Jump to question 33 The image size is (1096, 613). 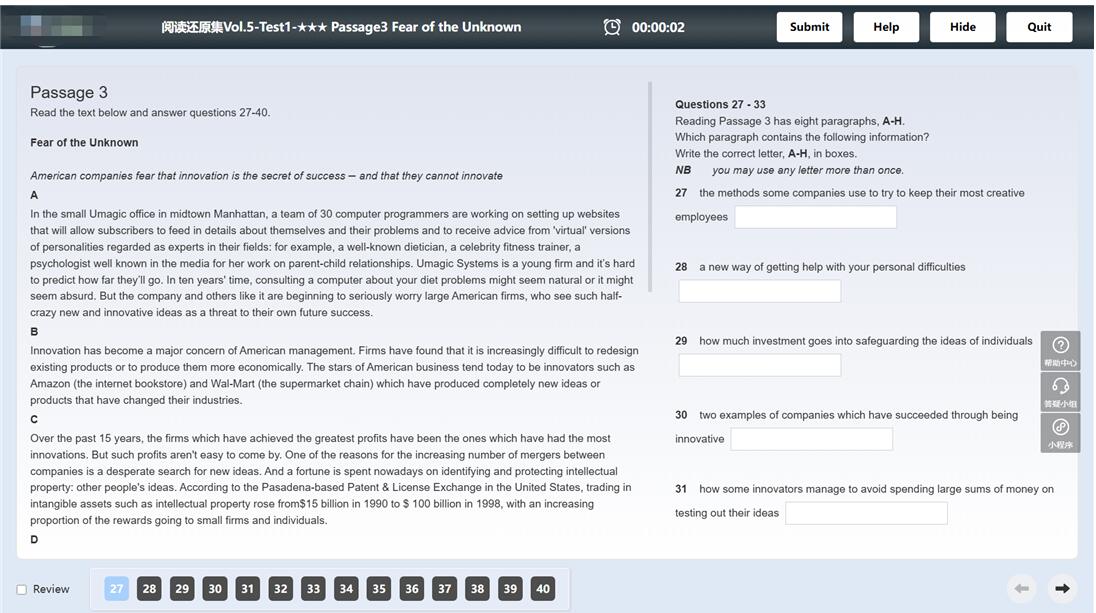click(313, 589)
